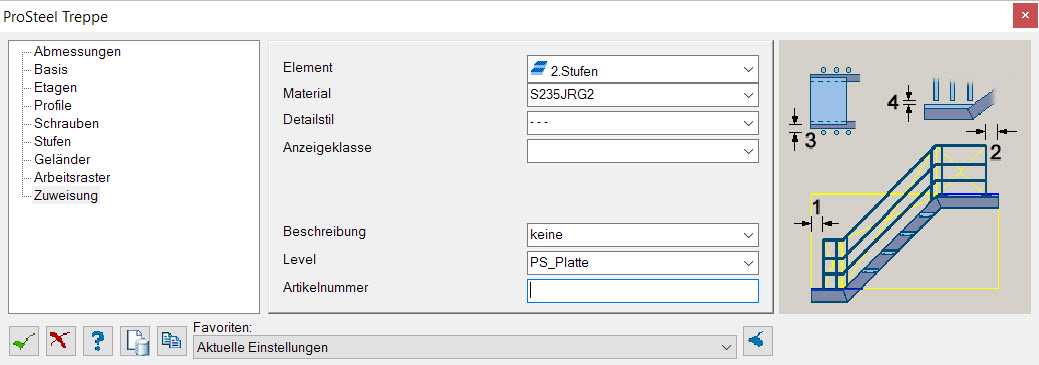Screen dimensions: 1039x365
Task: Expand the Material dropdown S235JRG2
Action: [x=642, y=95]
